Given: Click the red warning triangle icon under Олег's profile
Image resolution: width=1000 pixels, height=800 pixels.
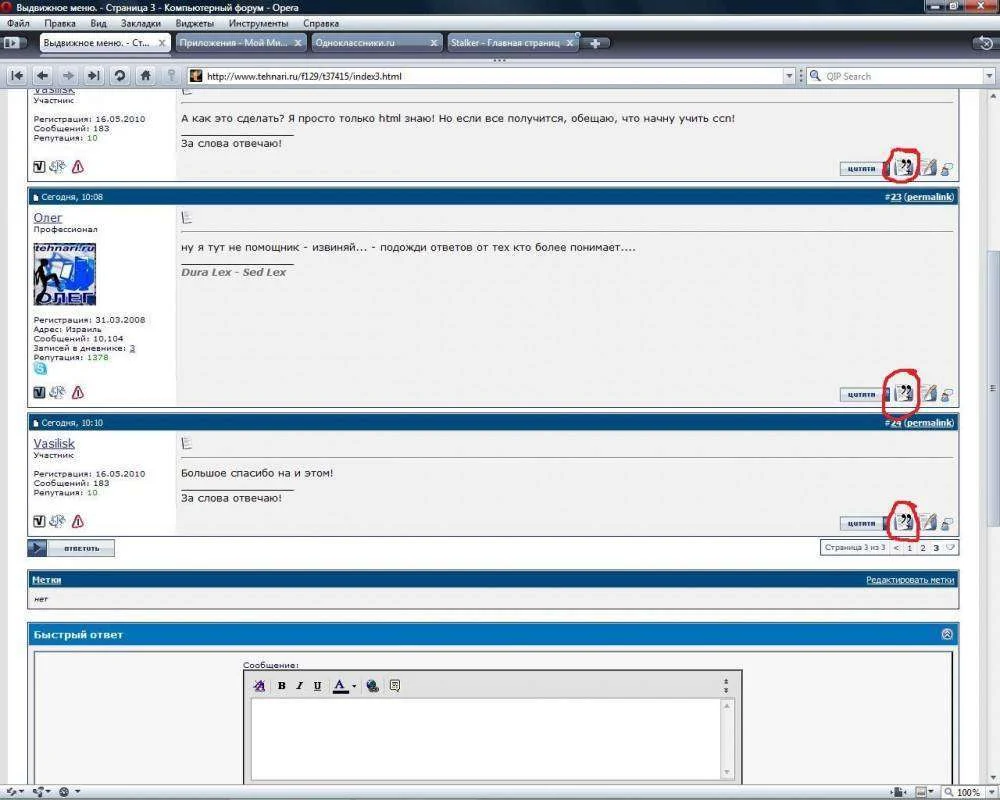Looking at the screenshot, I should pyautogui.click(x=78, y=392).
